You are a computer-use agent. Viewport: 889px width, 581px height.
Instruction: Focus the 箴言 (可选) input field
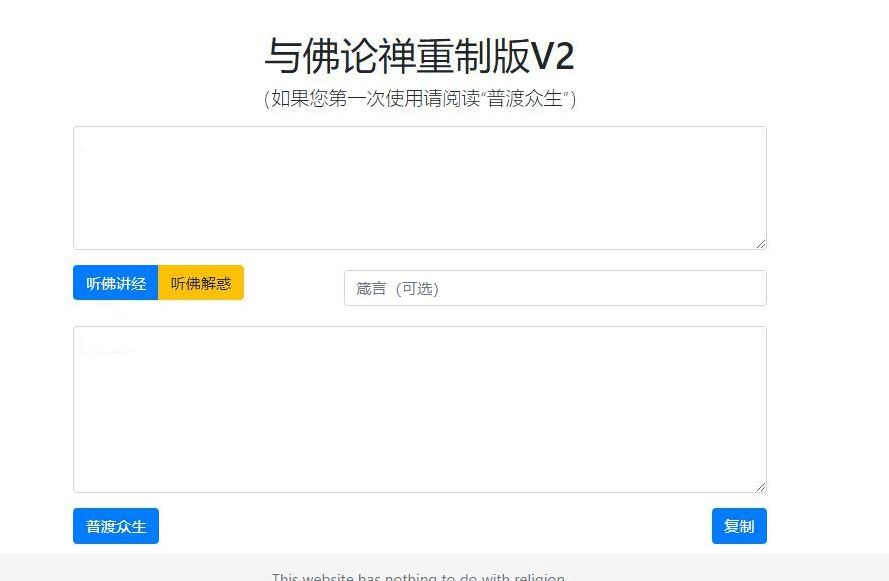coord(555,289)
